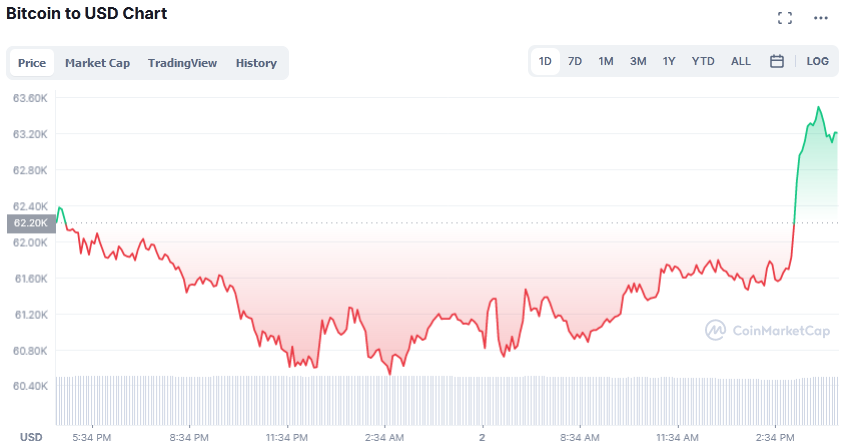Click the green peak of the price line
The height and width of the screenshot is (447, 841).
tap(819, 107)
